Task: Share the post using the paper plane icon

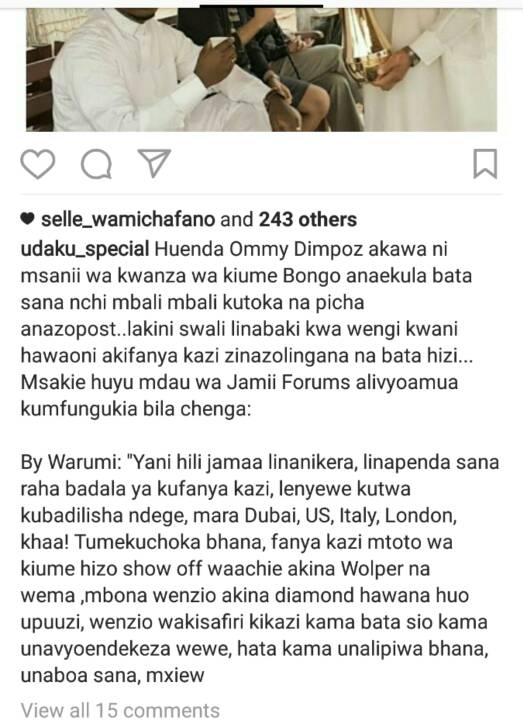Action: coord(155,163)
